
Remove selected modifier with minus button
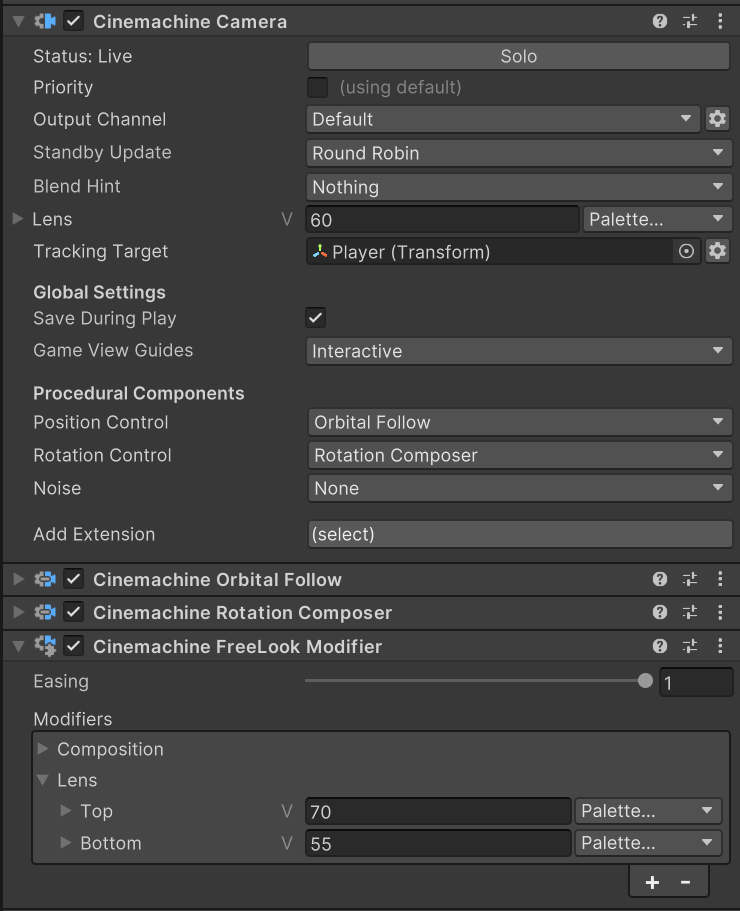tap(685, 883)
